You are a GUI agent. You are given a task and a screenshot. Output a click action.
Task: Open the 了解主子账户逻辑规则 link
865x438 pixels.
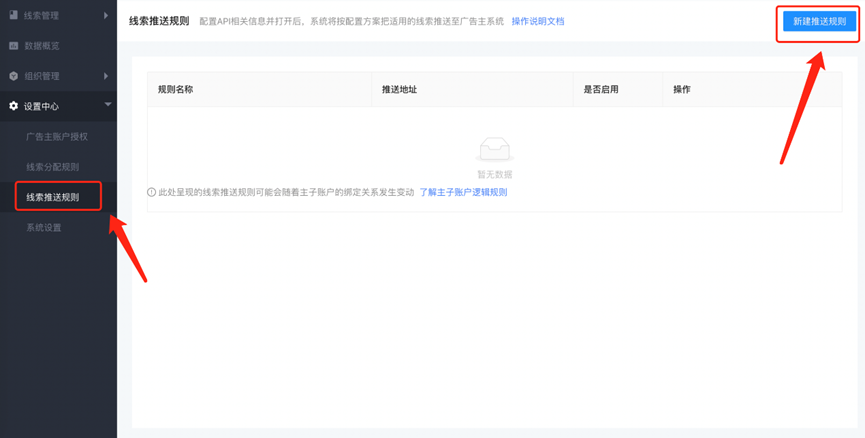click(x=463, y=193)
